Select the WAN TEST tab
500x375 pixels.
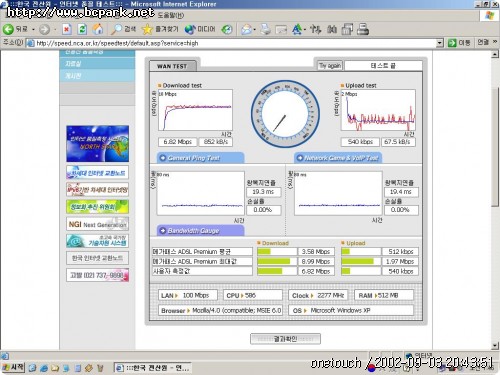(x=172, y=66)
